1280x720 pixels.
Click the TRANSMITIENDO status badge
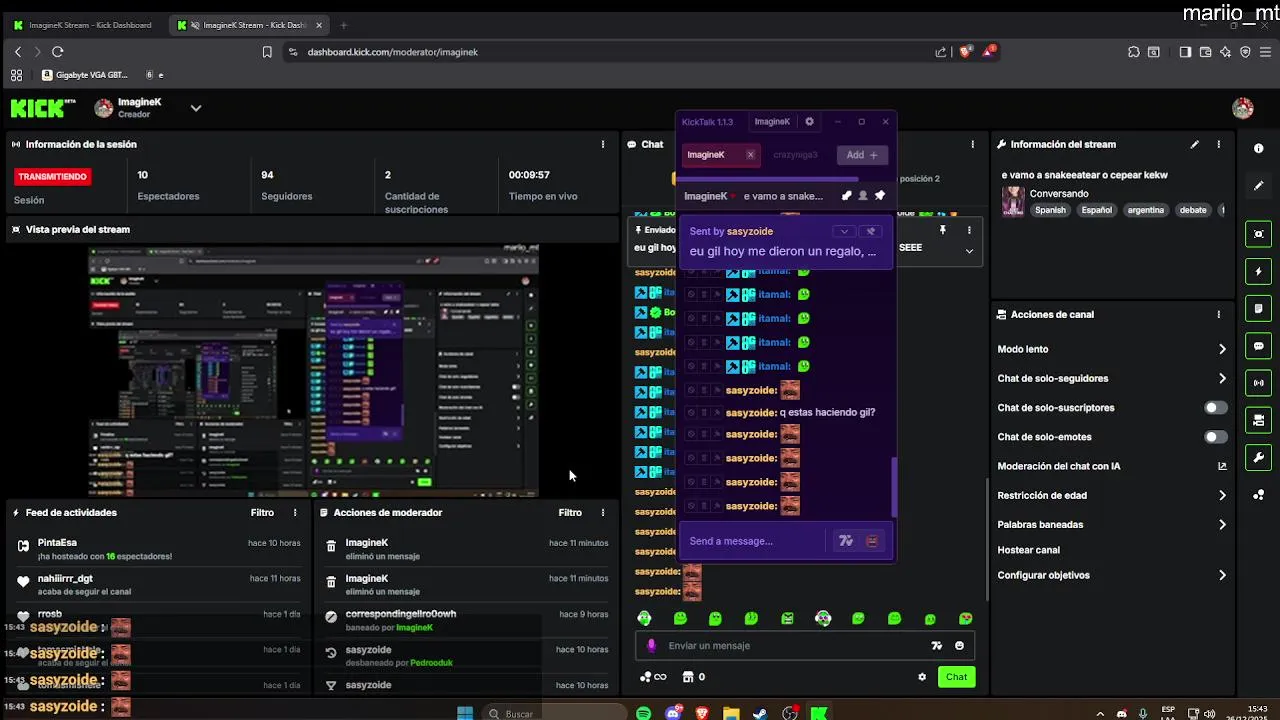click(x=52, y=177)
